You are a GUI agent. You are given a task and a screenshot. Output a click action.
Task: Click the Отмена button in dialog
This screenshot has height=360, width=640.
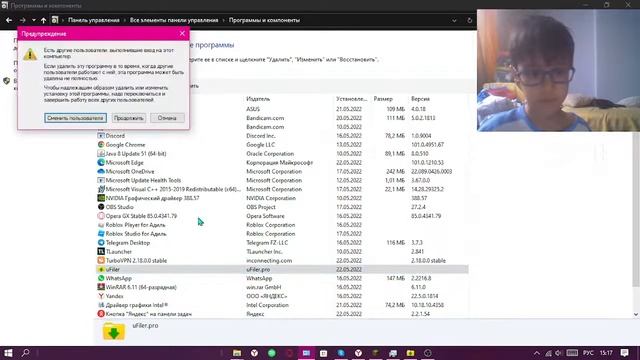click(x=167, y=118)
